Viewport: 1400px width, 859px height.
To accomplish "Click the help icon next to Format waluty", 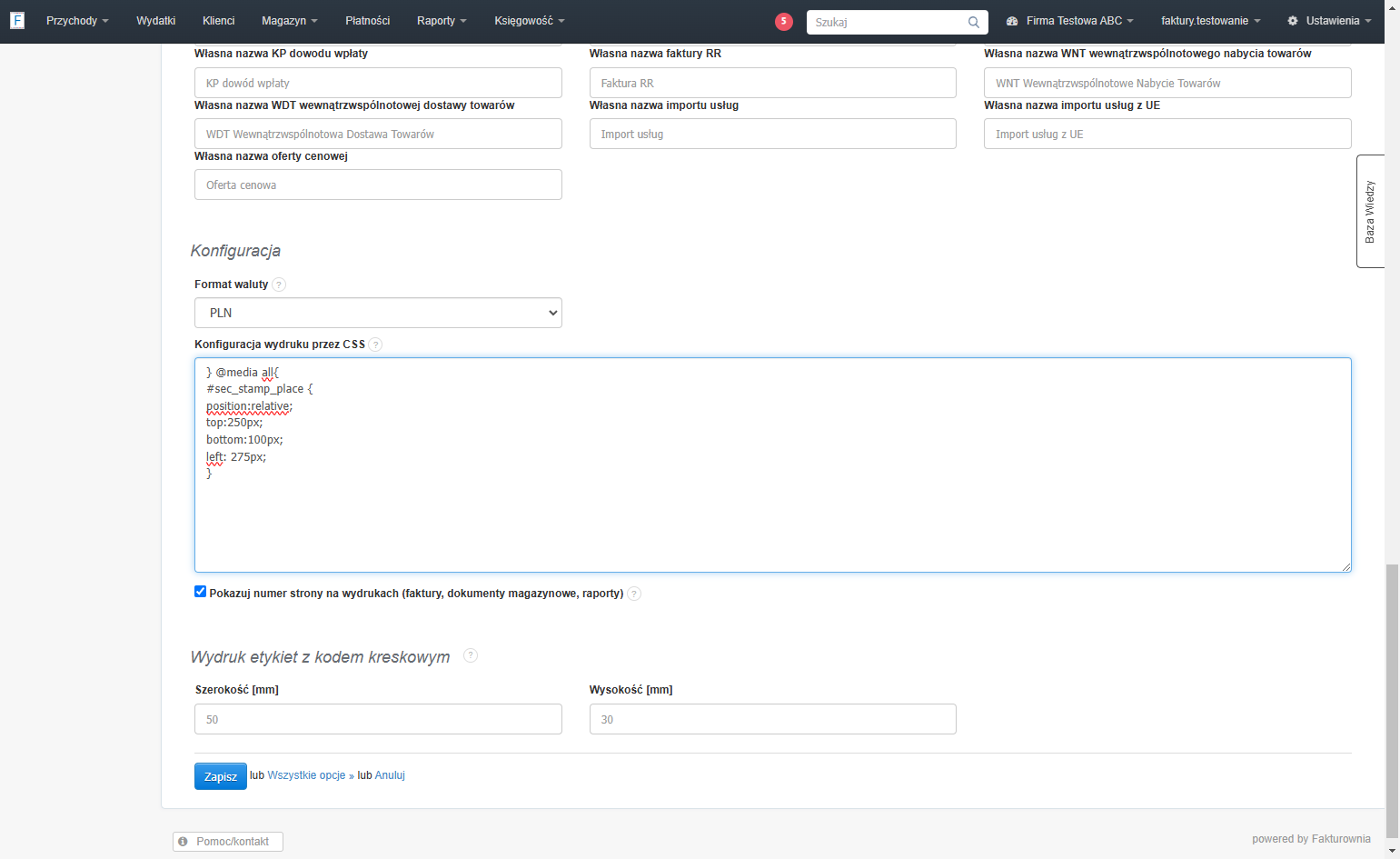I will pos(279,285).
